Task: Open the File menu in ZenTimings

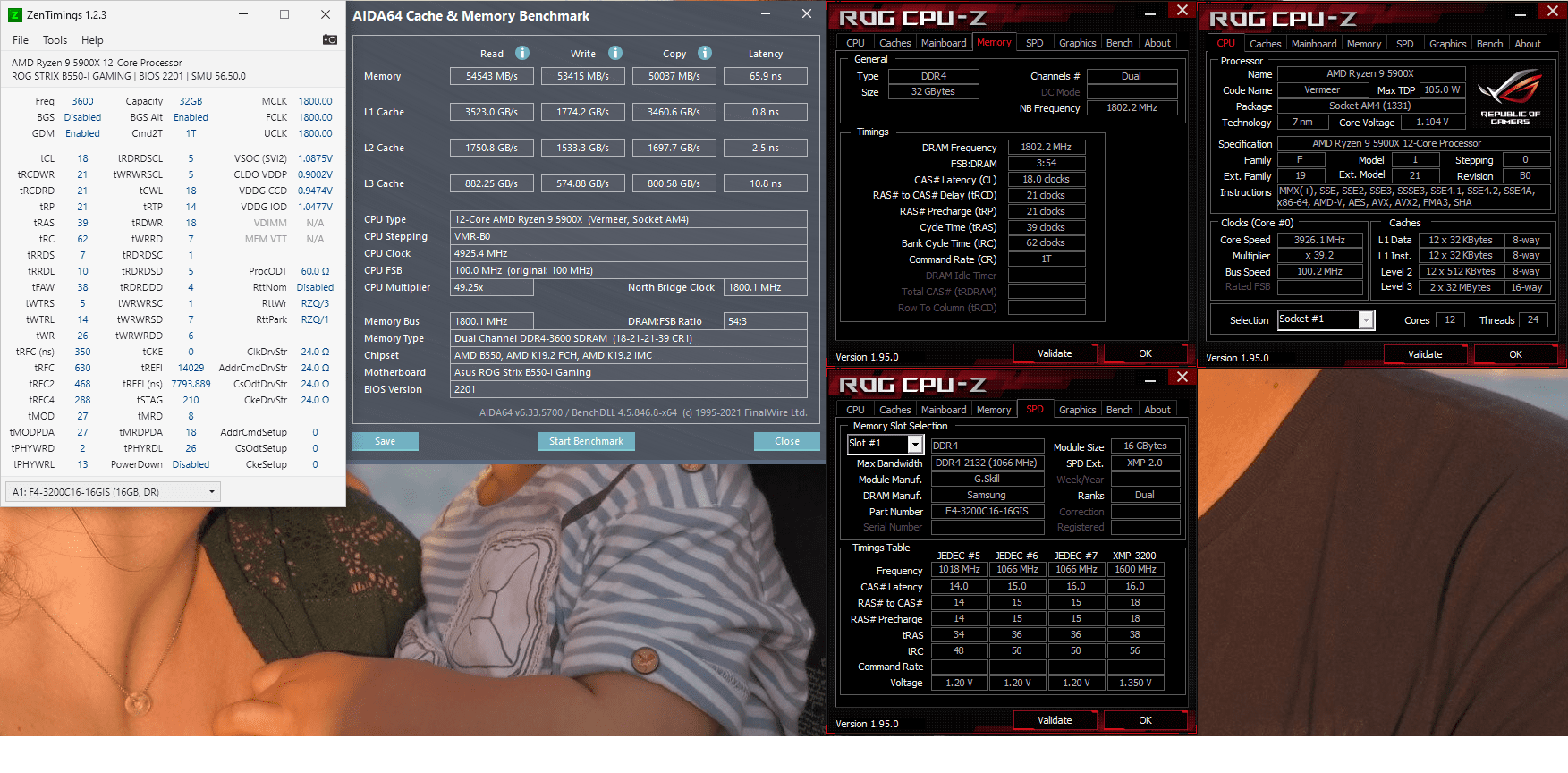Action: click(21, 40)
